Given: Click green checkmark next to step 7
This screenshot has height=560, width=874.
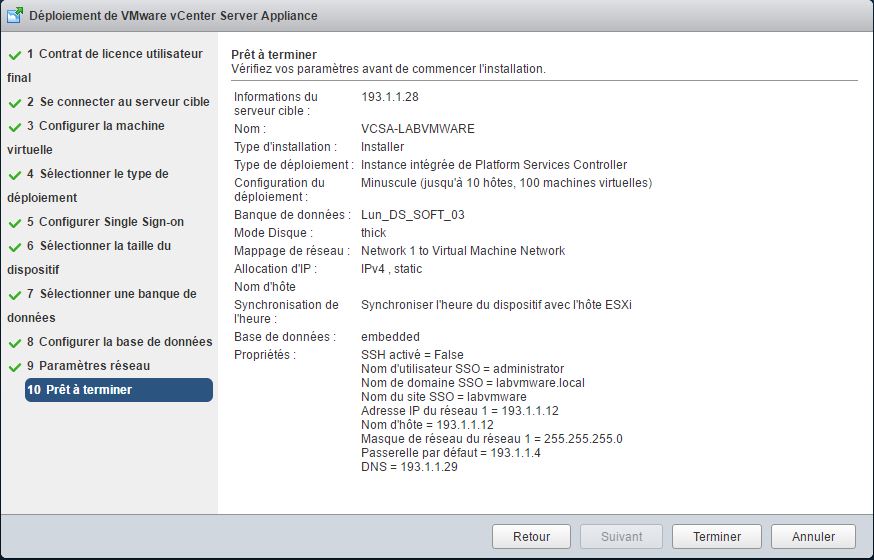Looking at the screenshot, I should pyautogui.click(x=15, y=295).
